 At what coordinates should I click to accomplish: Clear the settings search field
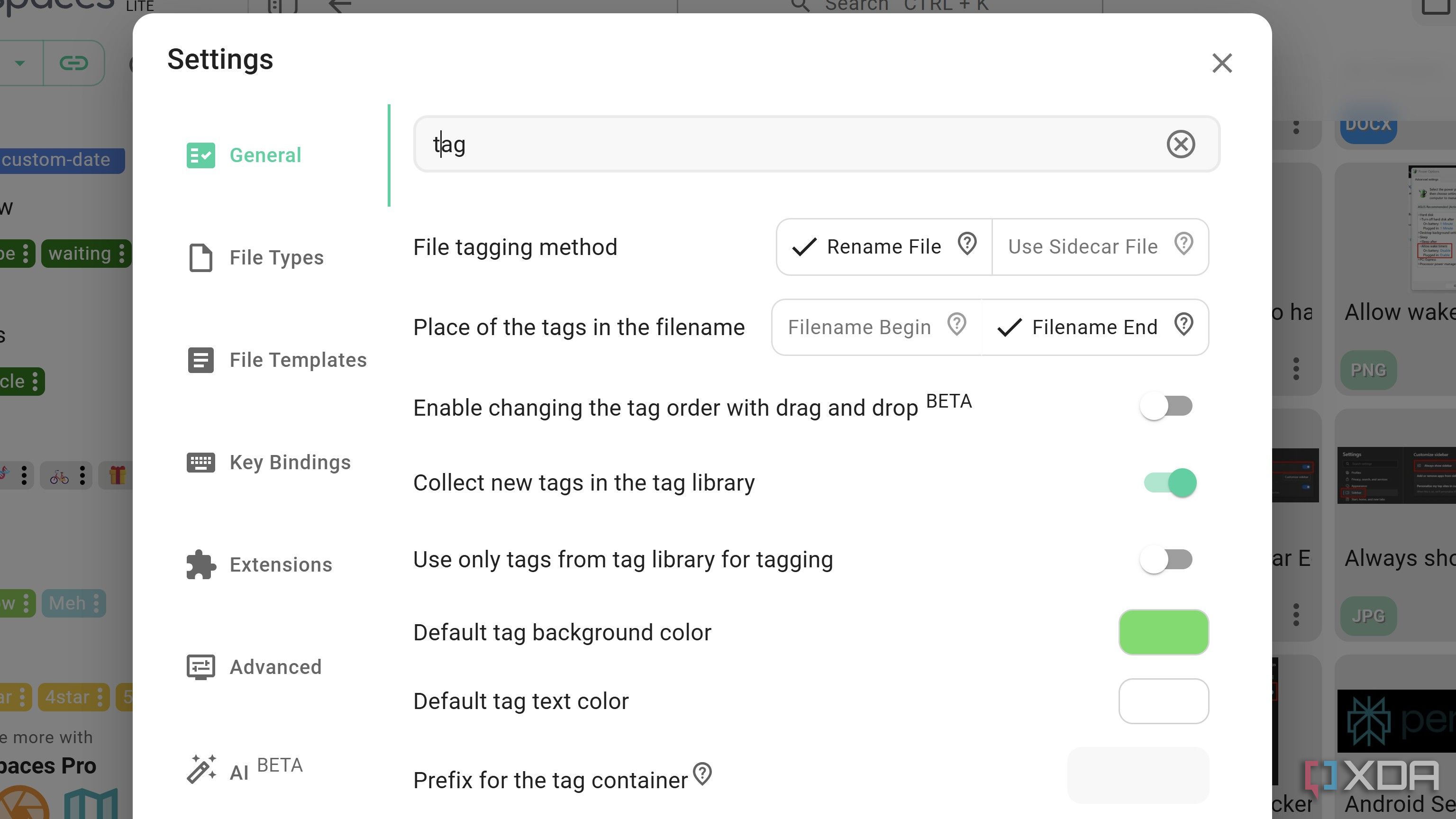[1181, 144]
